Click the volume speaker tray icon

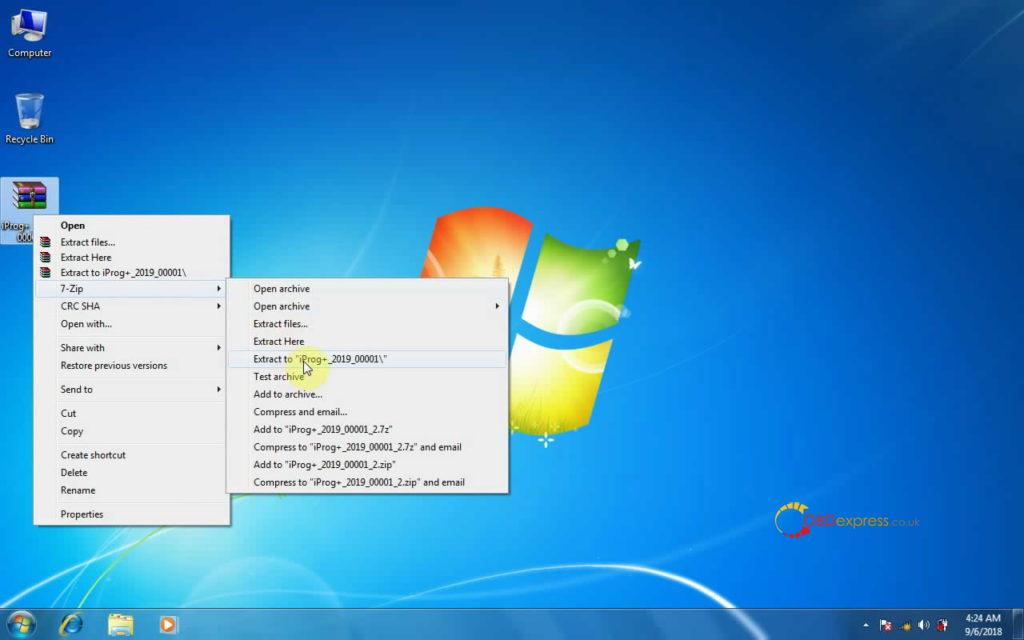923,625
